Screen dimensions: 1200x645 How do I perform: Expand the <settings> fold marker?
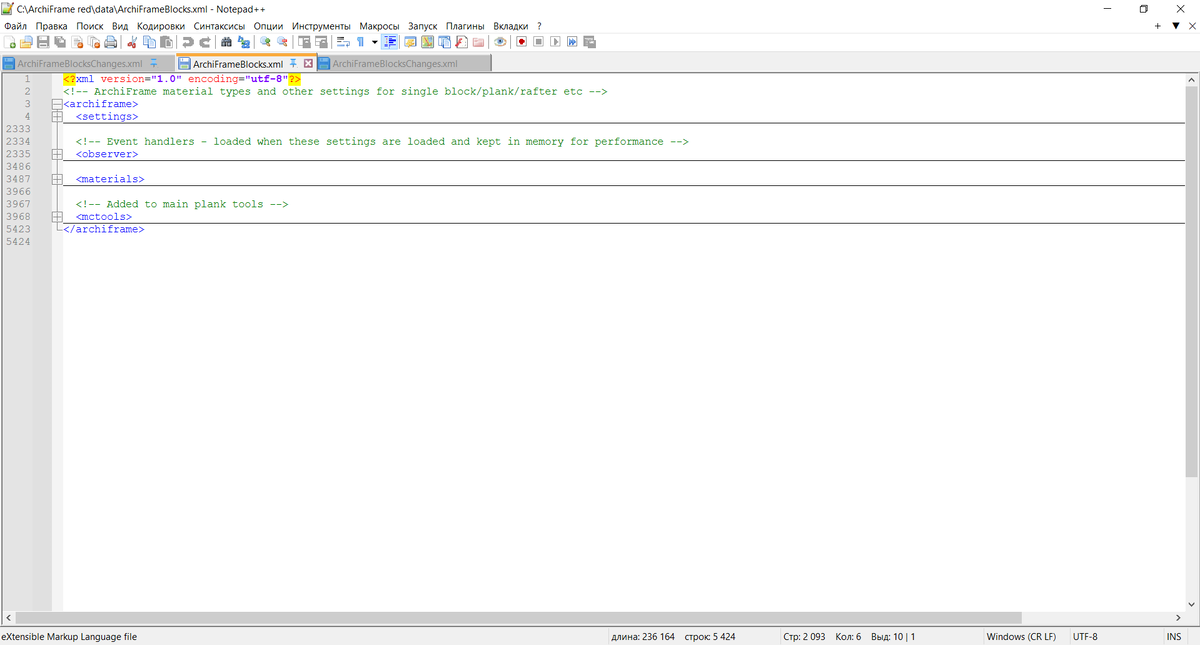point(57,116)
